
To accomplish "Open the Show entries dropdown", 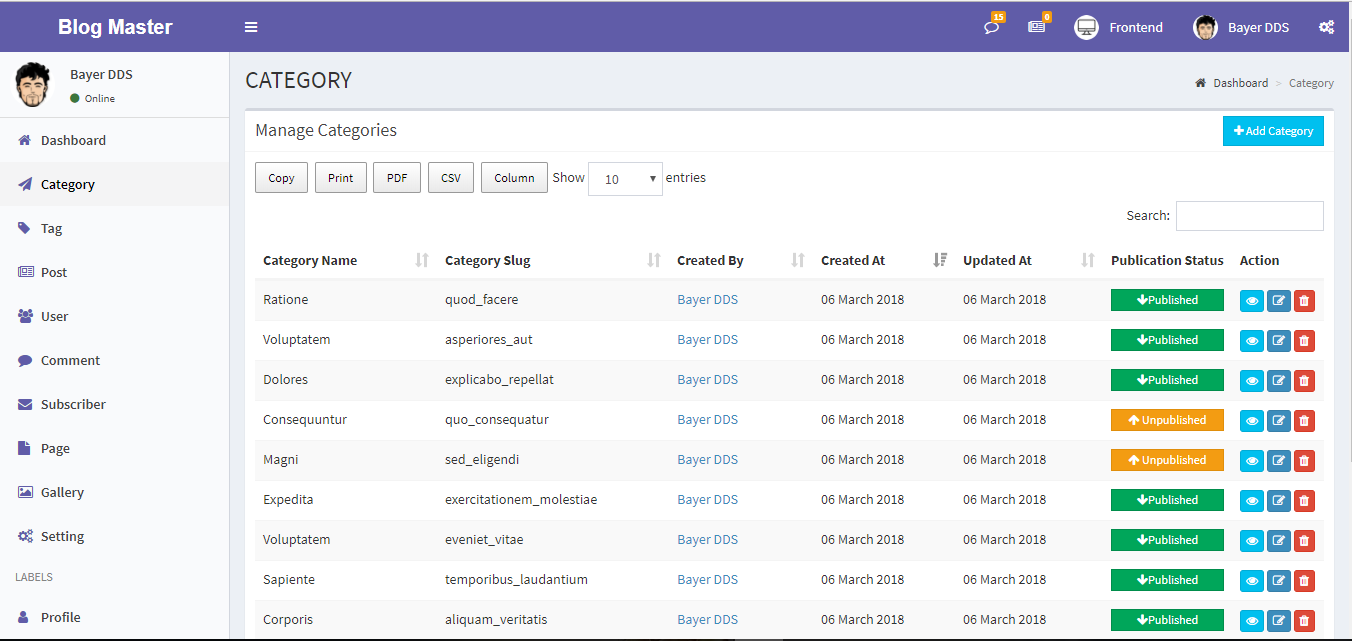I will tap(625, 179).
